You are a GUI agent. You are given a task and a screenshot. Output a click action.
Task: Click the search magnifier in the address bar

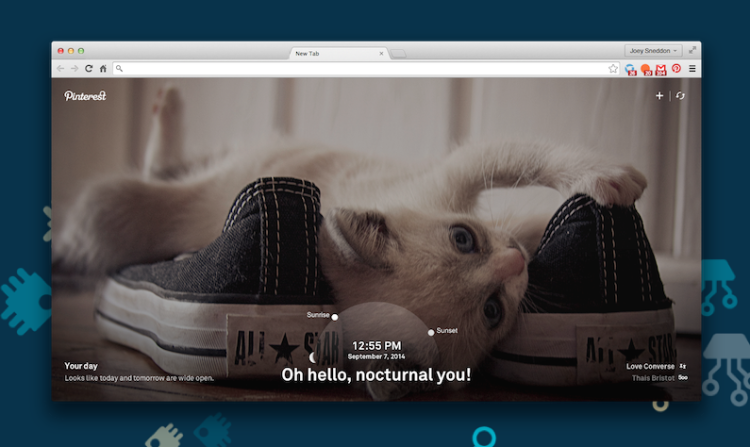119,69
